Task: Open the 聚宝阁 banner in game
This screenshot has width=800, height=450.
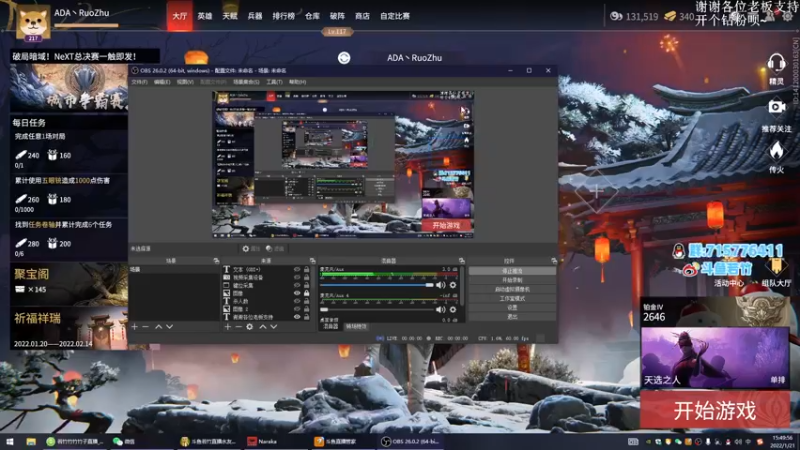Action: tap(69, 284)
